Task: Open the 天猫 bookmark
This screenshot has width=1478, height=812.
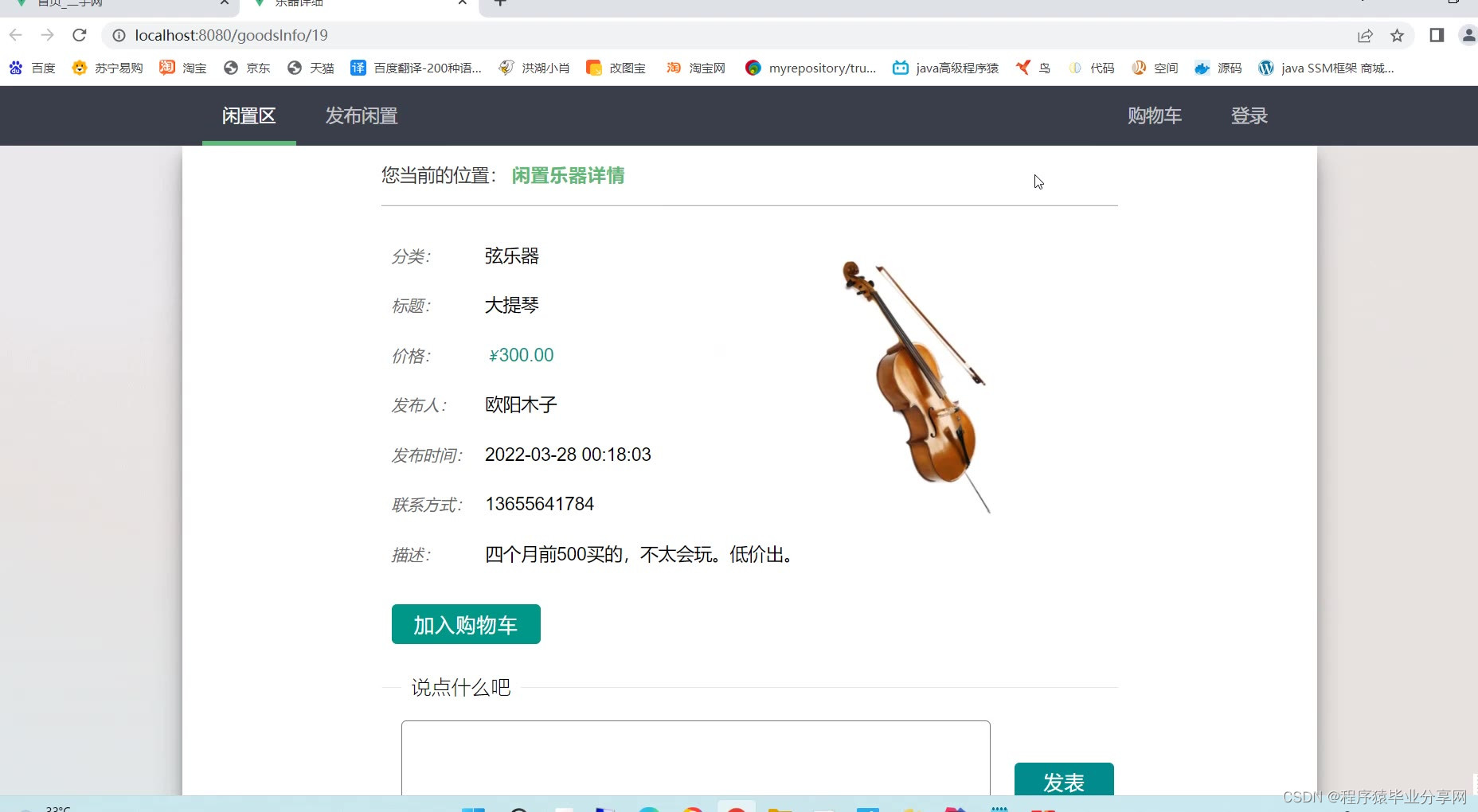Action: pos(311,68)
